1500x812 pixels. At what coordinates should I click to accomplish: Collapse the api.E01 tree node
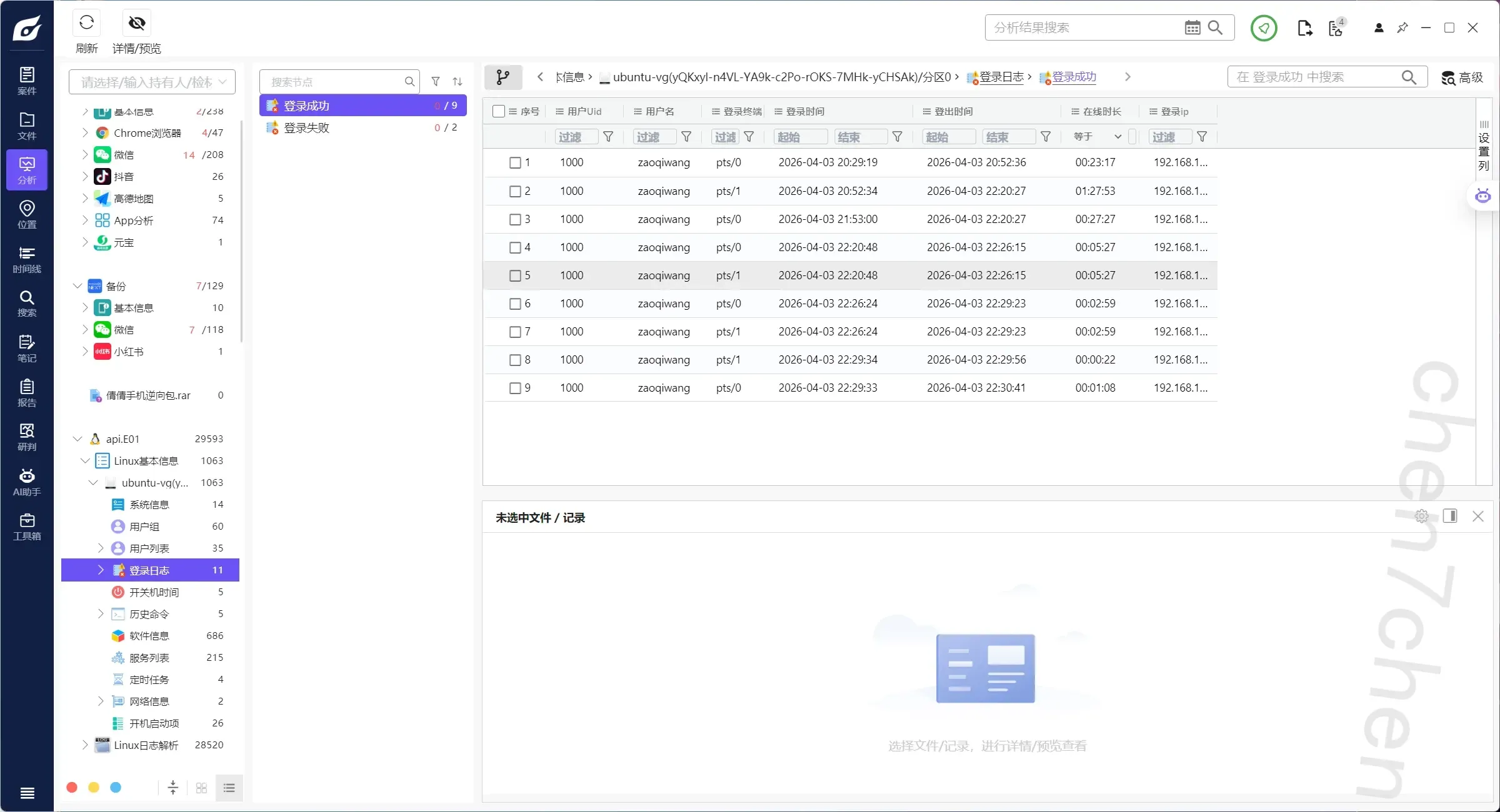point(77,439)
